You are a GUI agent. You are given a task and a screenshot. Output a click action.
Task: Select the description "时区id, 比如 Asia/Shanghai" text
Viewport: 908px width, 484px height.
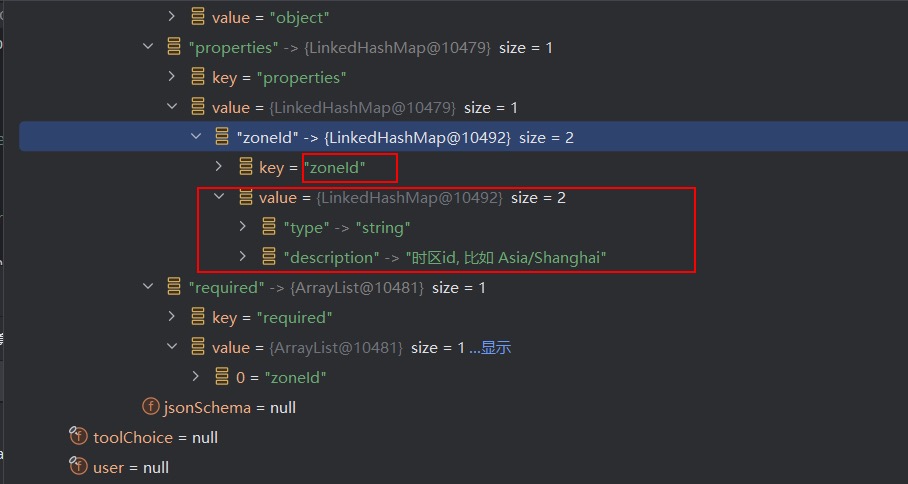coord(505,258)
